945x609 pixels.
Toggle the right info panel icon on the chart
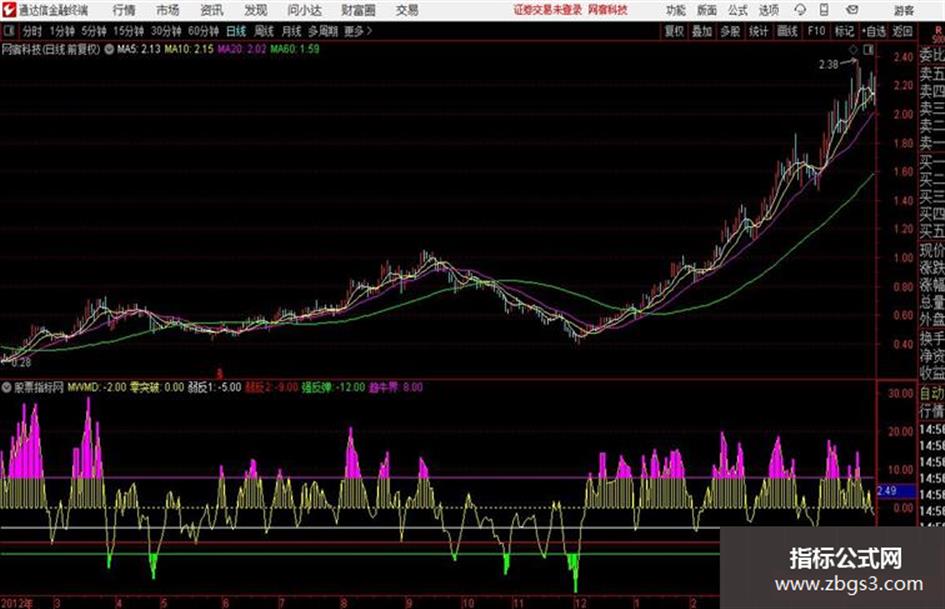click(868, 50)
